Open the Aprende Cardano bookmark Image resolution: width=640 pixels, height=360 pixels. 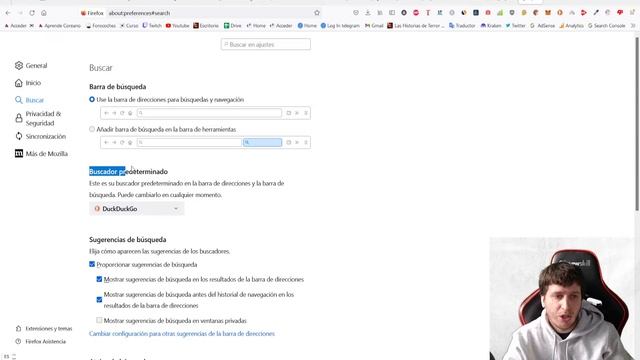point(60,26)
